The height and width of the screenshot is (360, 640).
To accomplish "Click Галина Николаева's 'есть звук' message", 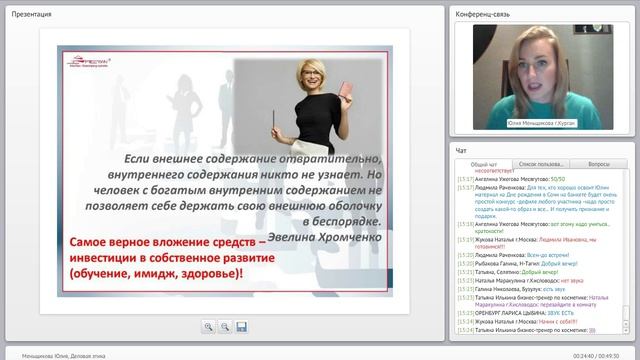I will pyautogui.click(x=554, y=289).
